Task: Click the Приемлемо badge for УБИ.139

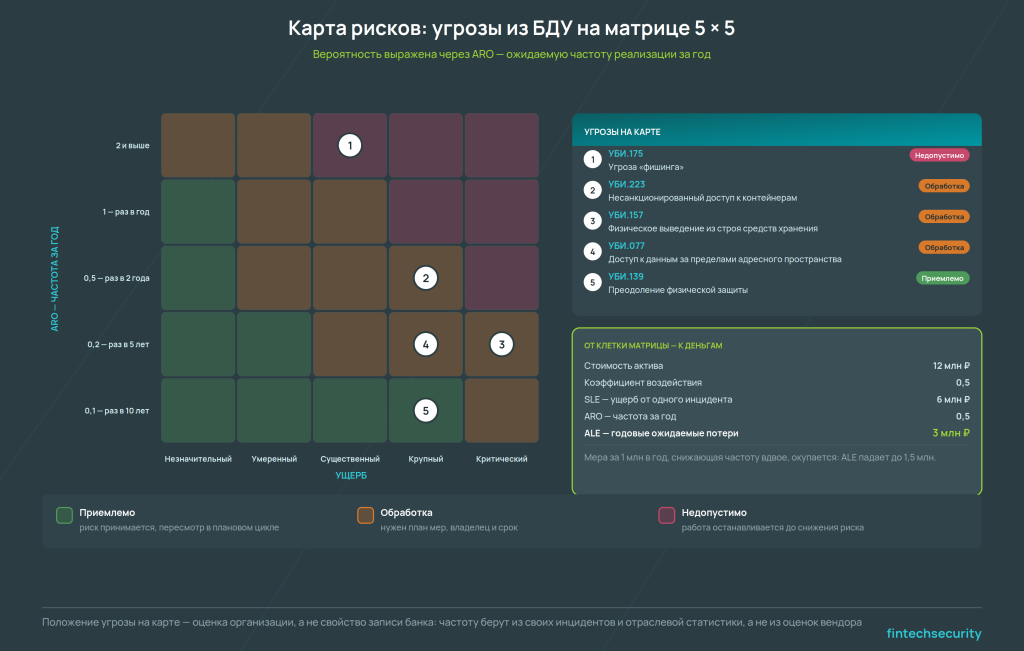Action: point(942,278)
